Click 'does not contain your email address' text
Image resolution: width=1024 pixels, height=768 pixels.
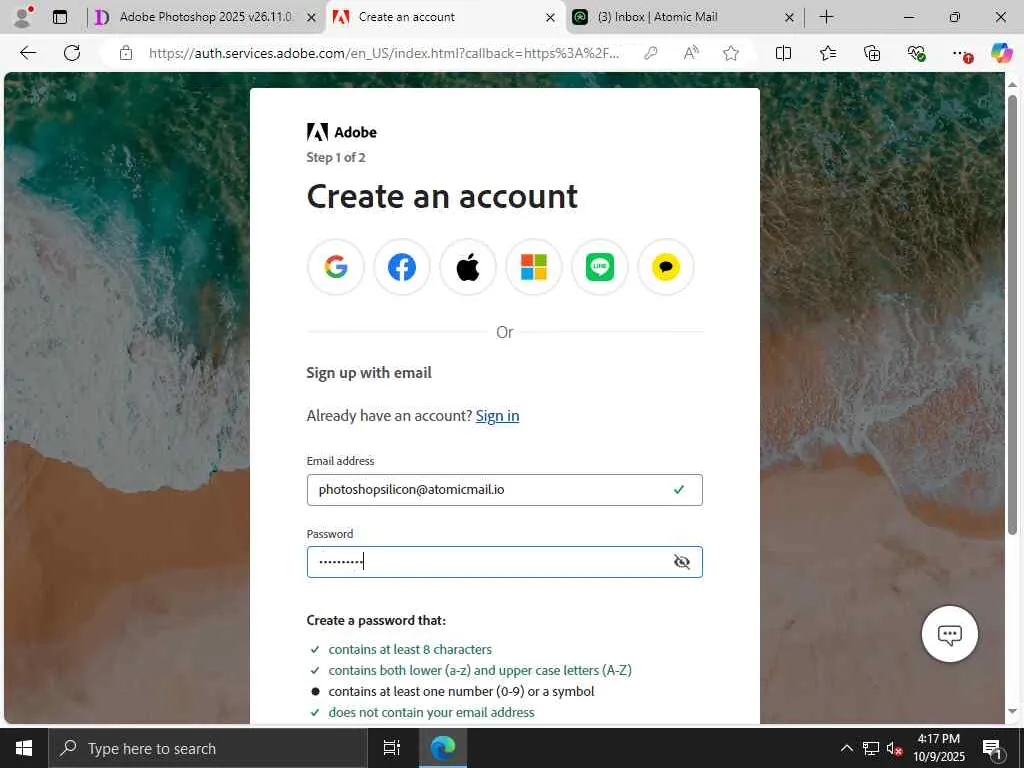coord(431,712)
